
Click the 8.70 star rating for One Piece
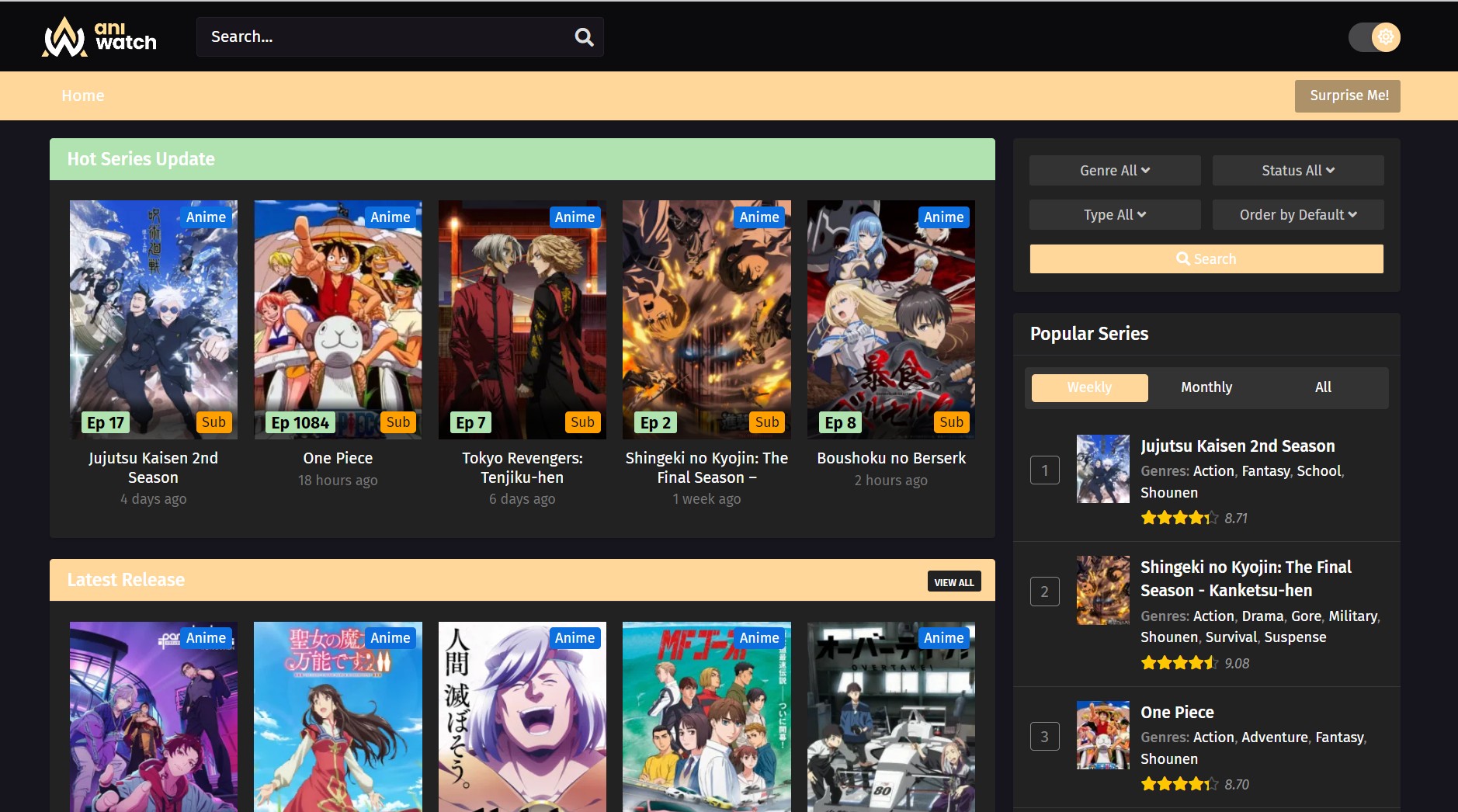click(x=1195, y=784)
